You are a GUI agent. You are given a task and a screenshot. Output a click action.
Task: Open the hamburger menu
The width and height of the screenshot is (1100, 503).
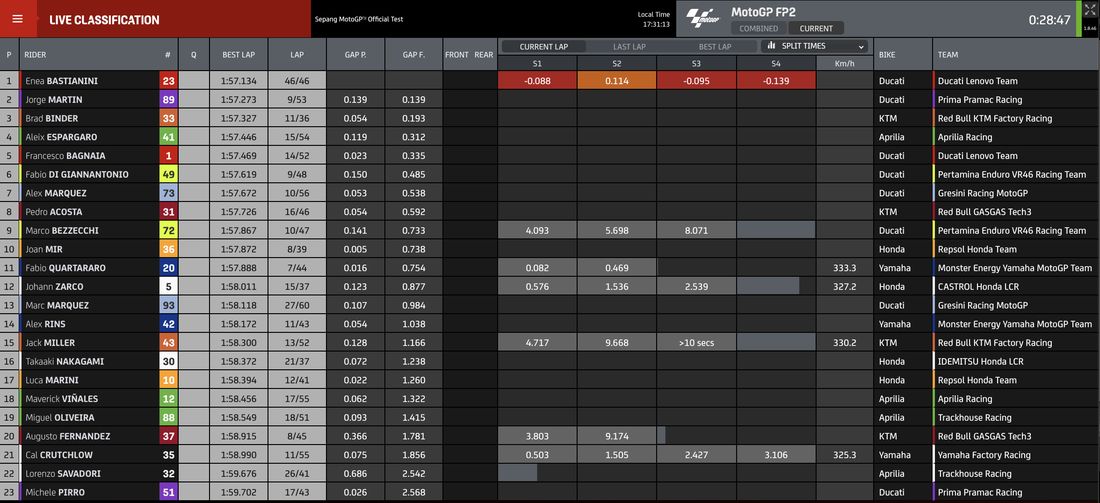[18, 19]
